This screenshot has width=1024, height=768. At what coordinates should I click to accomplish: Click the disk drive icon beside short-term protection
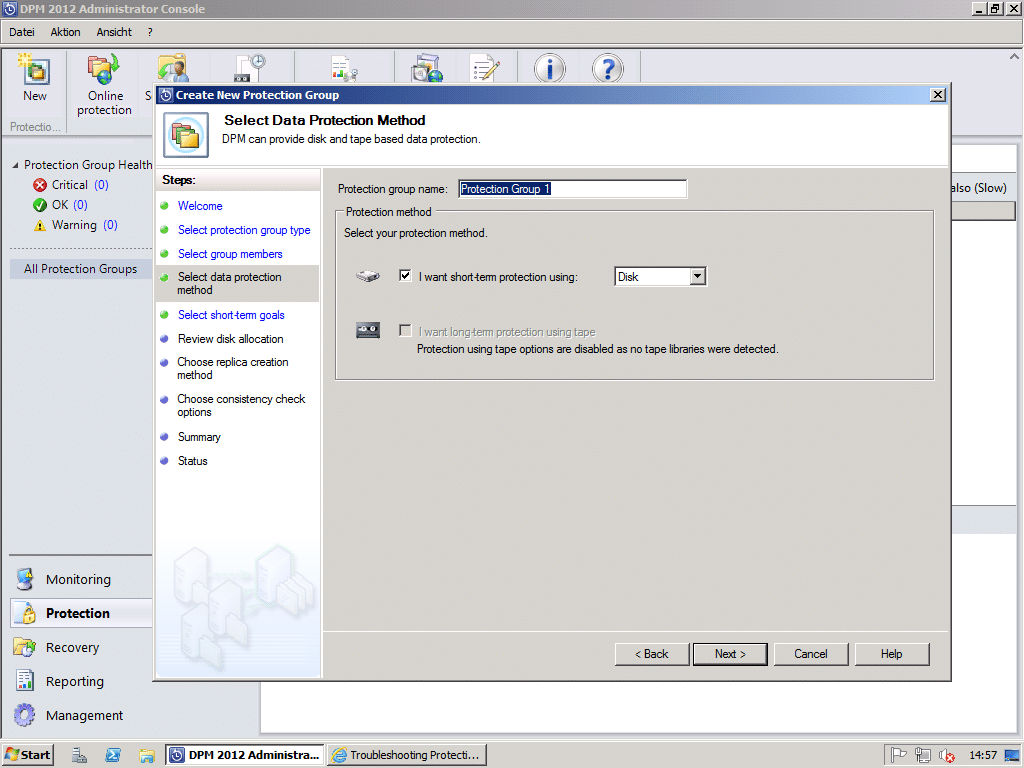368,276
